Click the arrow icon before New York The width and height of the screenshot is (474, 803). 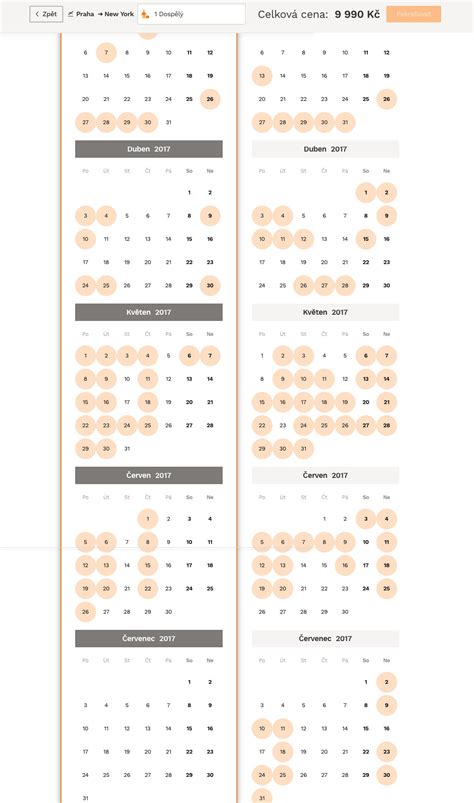100,14
